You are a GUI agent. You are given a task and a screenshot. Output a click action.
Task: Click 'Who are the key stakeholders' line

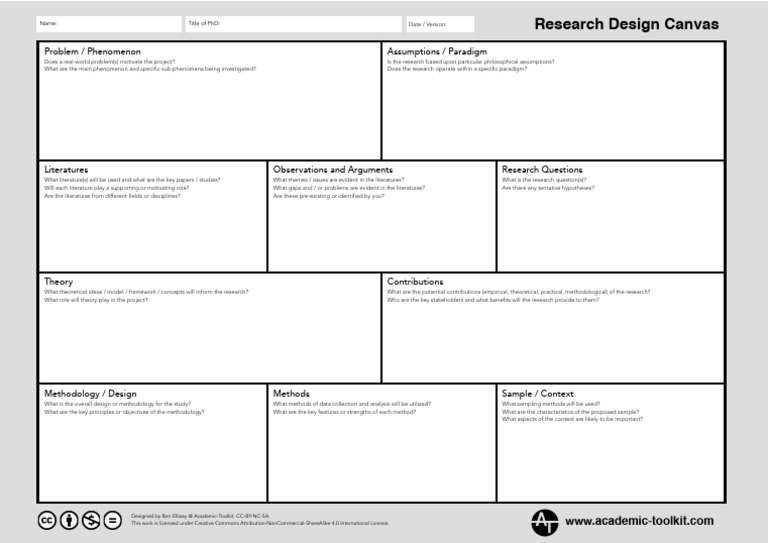coord(493,300)
